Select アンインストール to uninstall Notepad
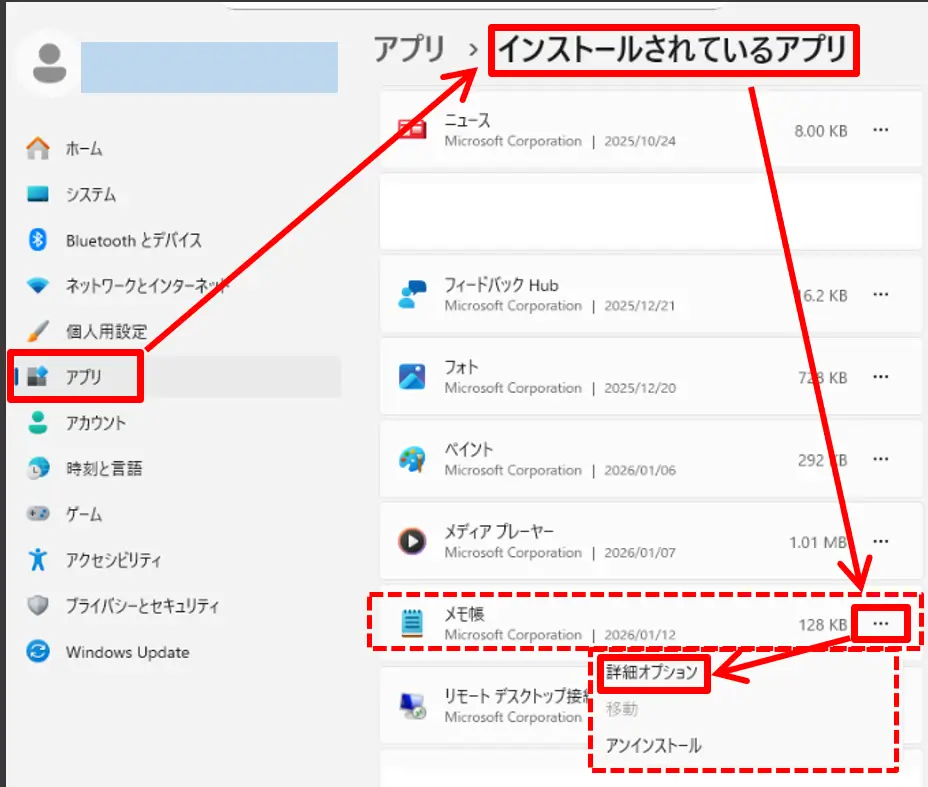Screen dimensions: 928x787 655,744
